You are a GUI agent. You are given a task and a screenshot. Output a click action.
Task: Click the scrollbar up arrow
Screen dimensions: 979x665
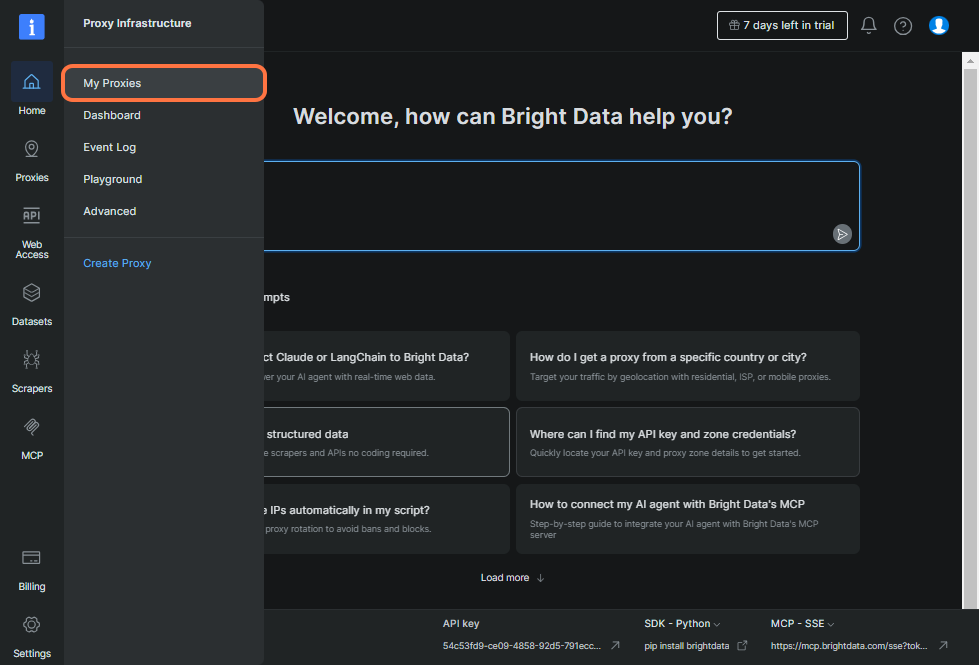point(970,61)
